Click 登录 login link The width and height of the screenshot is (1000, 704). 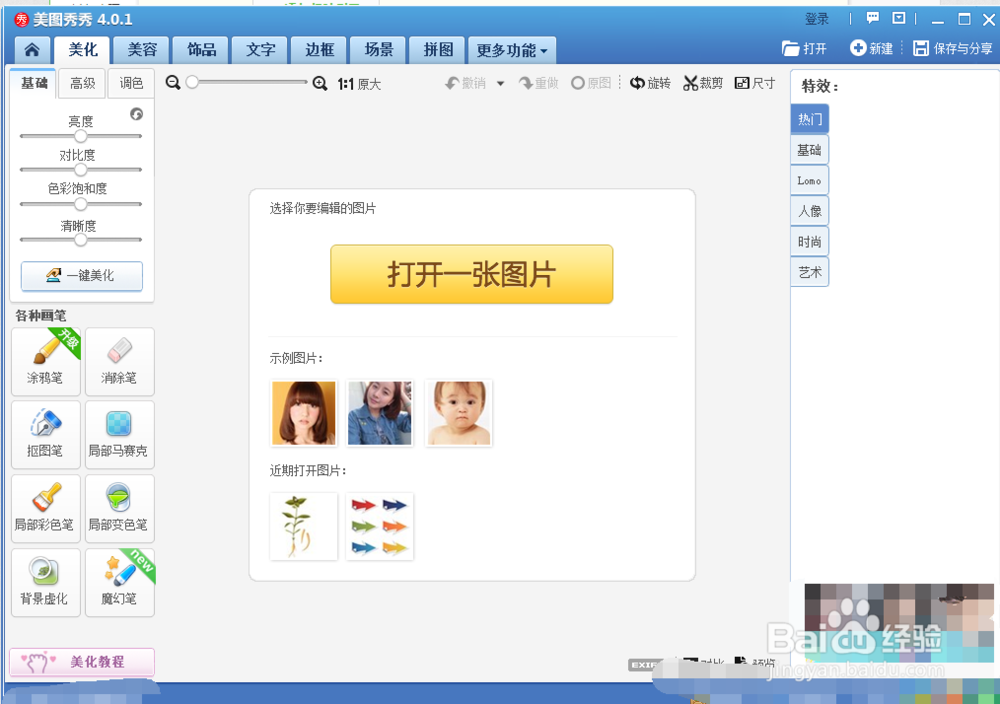coord(816,19)
